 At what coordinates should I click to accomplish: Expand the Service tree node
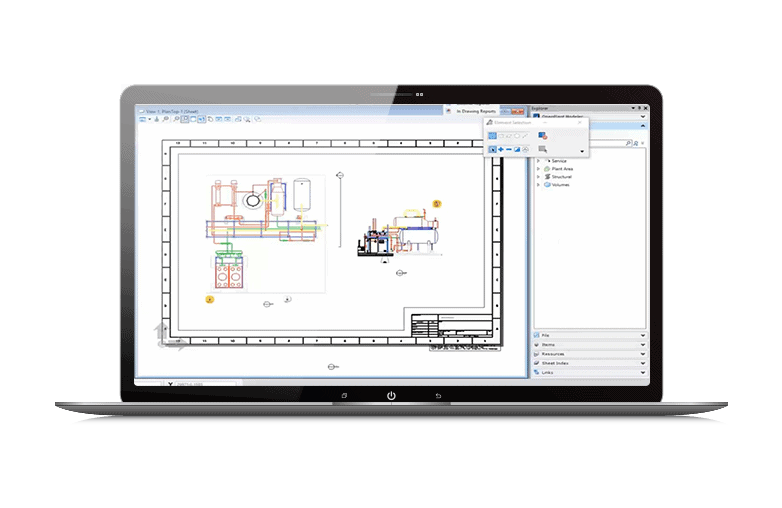pos(538,161)
